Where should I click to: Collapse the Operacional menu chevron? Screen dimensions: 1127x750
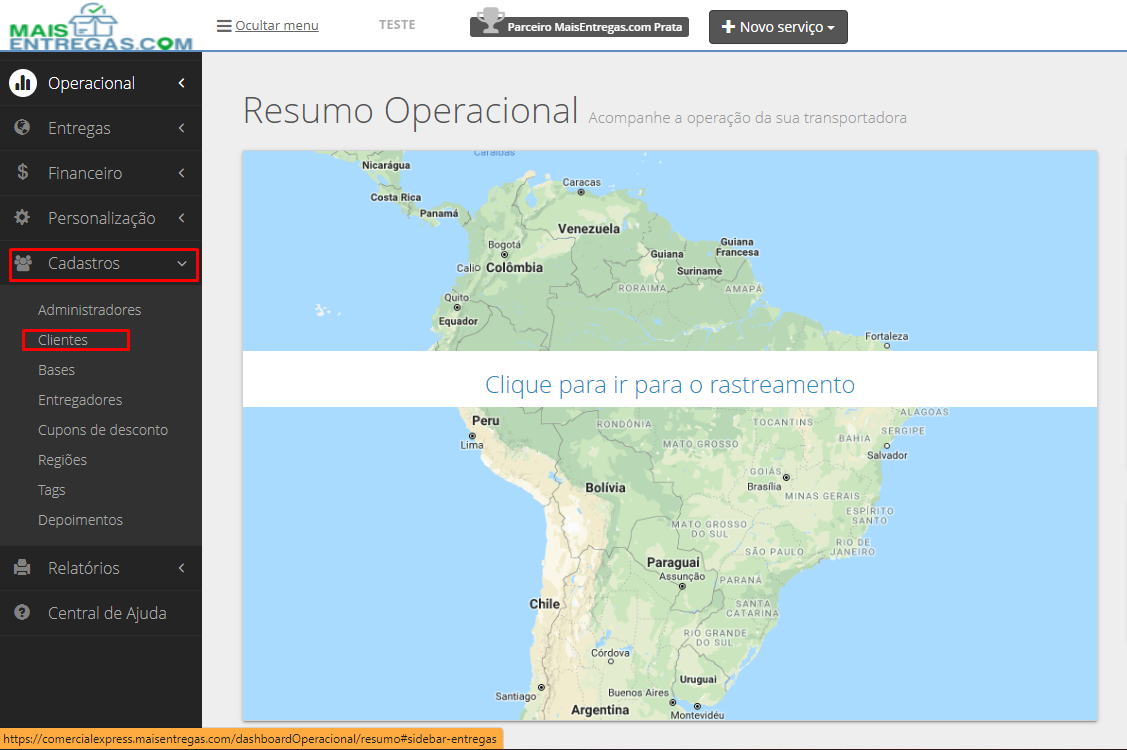(x=182, y=83)
